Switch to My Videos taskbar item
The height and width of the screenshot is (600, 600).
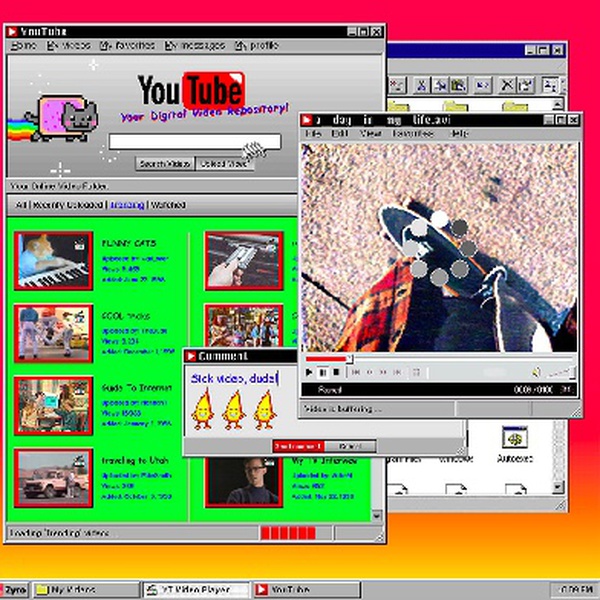point(86,590)
